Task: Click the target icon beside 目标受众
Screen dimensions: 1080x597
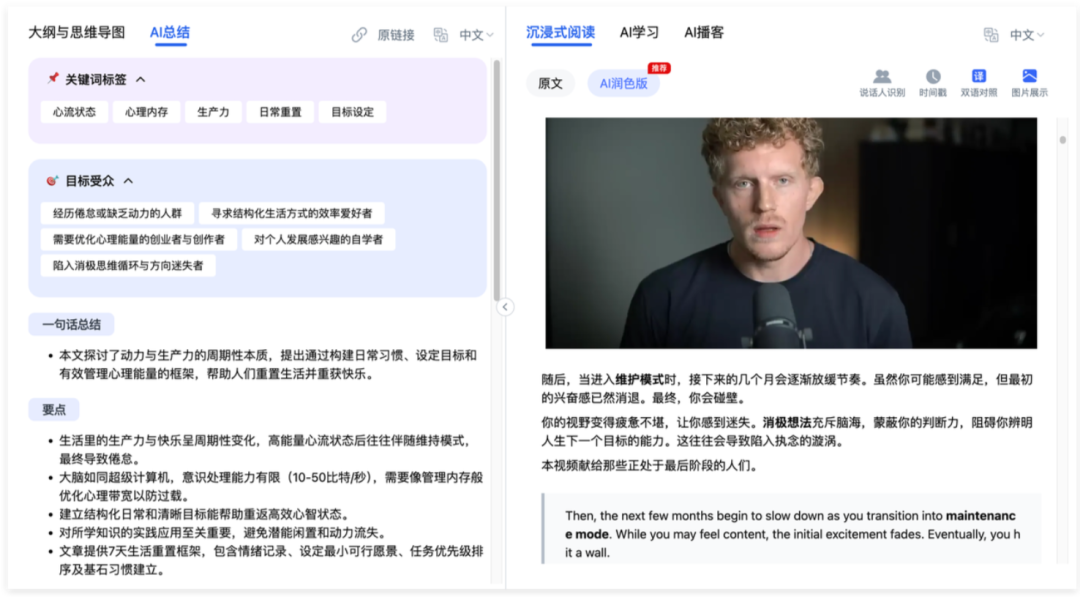Action: pyautogui.click(x=52, y=180)
